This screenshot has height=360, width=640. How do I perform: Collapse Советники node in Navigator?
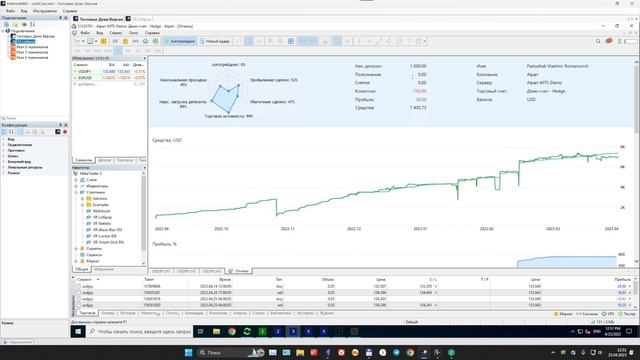(x=76, y=192)
